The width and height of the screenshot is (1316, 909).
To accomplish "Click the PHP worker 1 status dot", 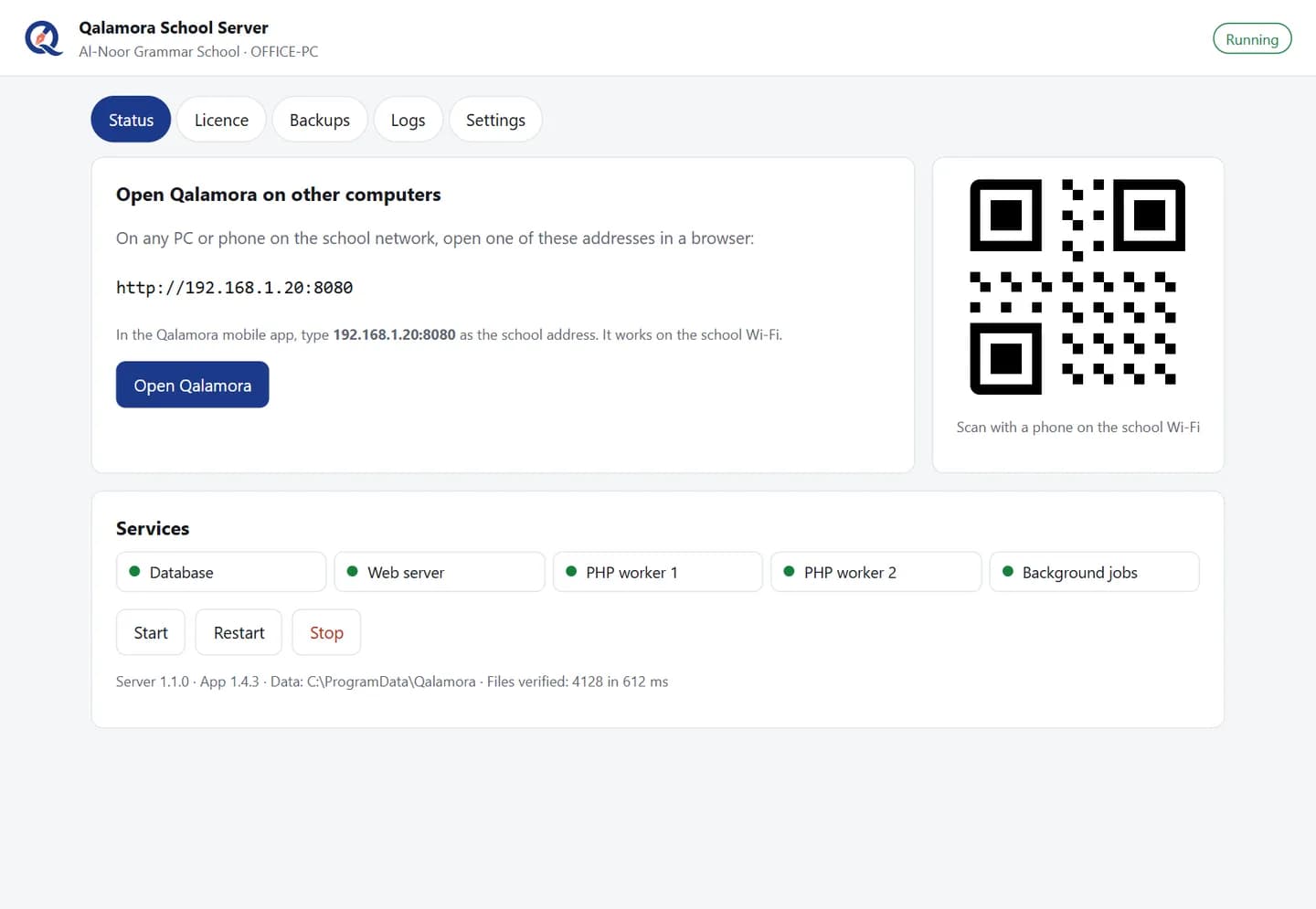I will (571, 572).
